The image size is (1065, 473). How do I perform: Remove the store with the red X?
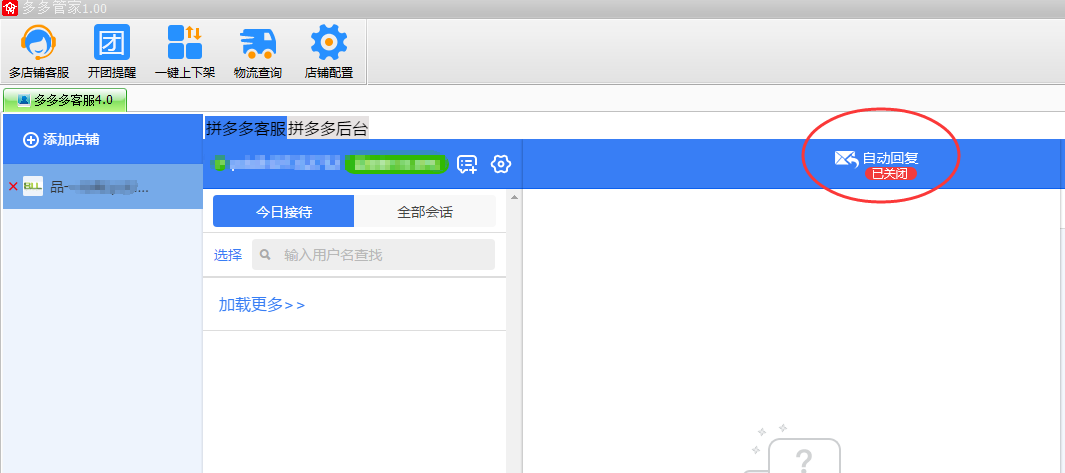point(13,186)
